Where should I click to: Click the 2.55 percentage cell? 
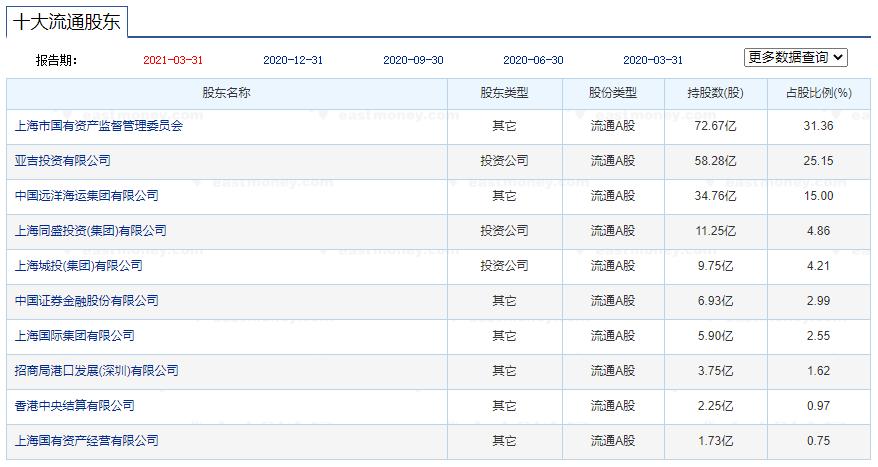(x=819, y=336)
